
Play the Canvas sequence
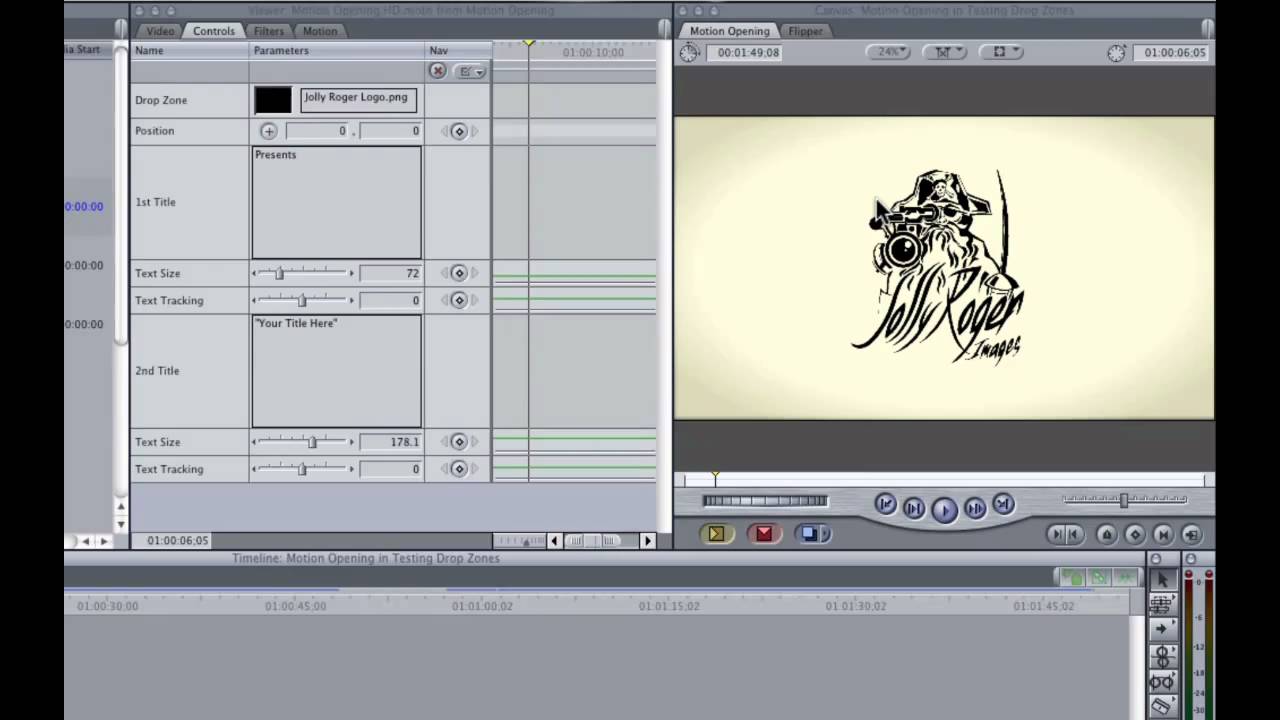point(944,509)
